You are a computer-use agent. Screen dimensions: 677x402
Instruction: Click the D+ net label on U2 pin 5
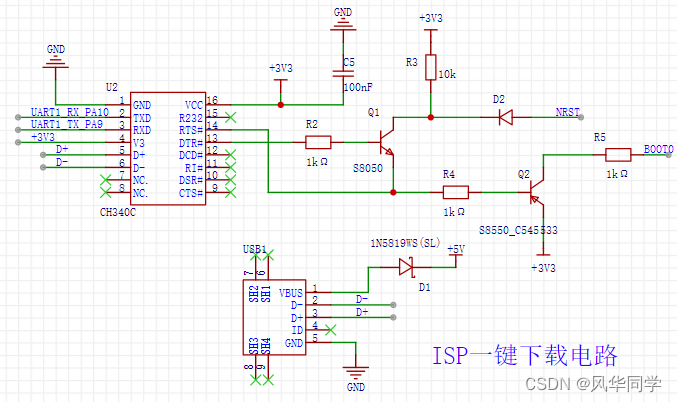coord(62,149)
